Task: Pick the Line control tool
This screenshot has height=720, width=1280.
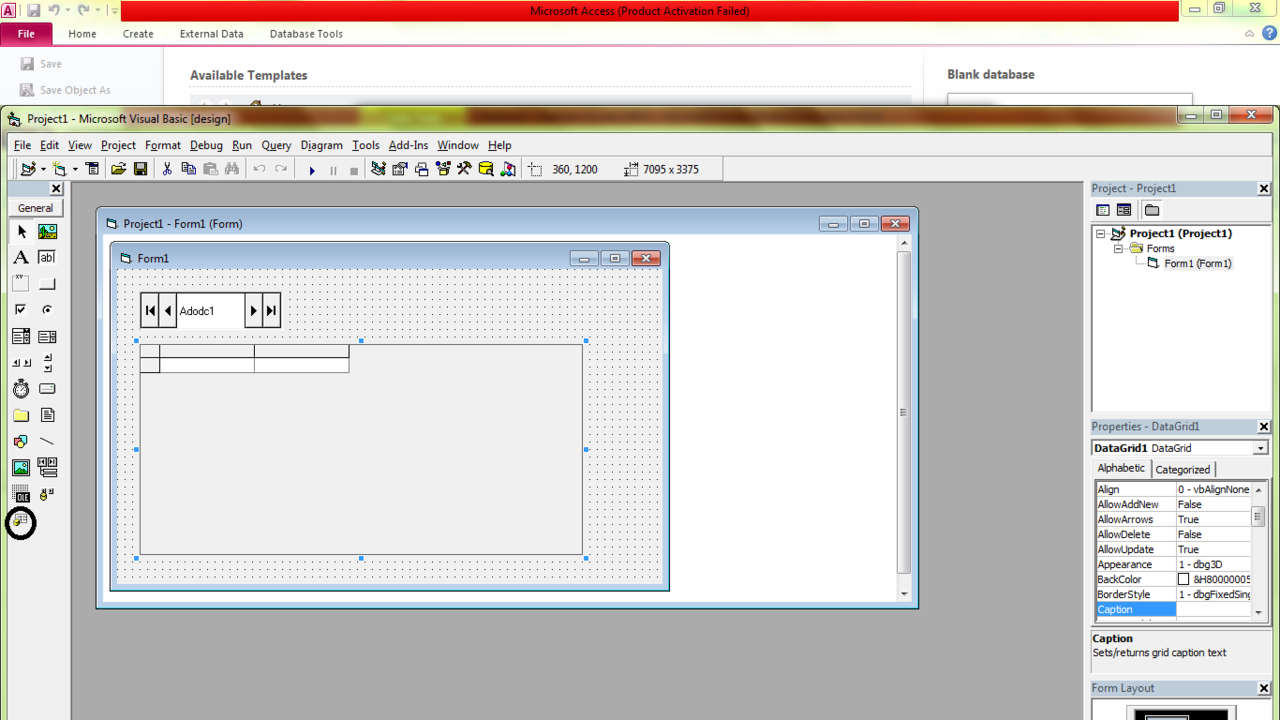Action: 47,441
